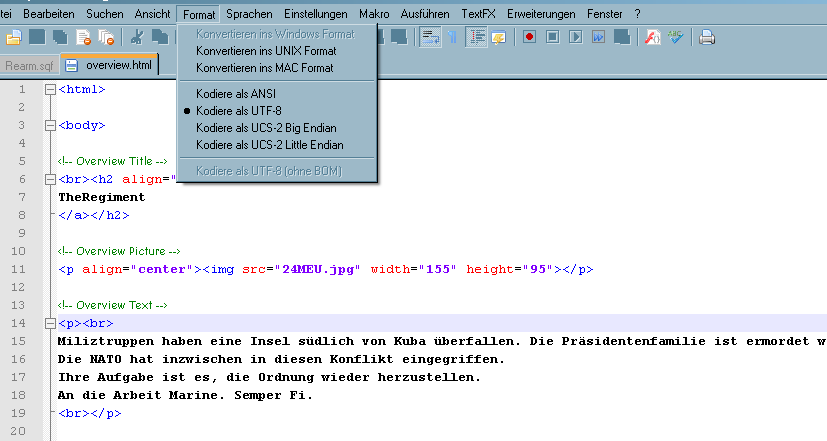Click the printer icon in toolbar
Viewport: 827px width, 441px height.
point(707,37)
